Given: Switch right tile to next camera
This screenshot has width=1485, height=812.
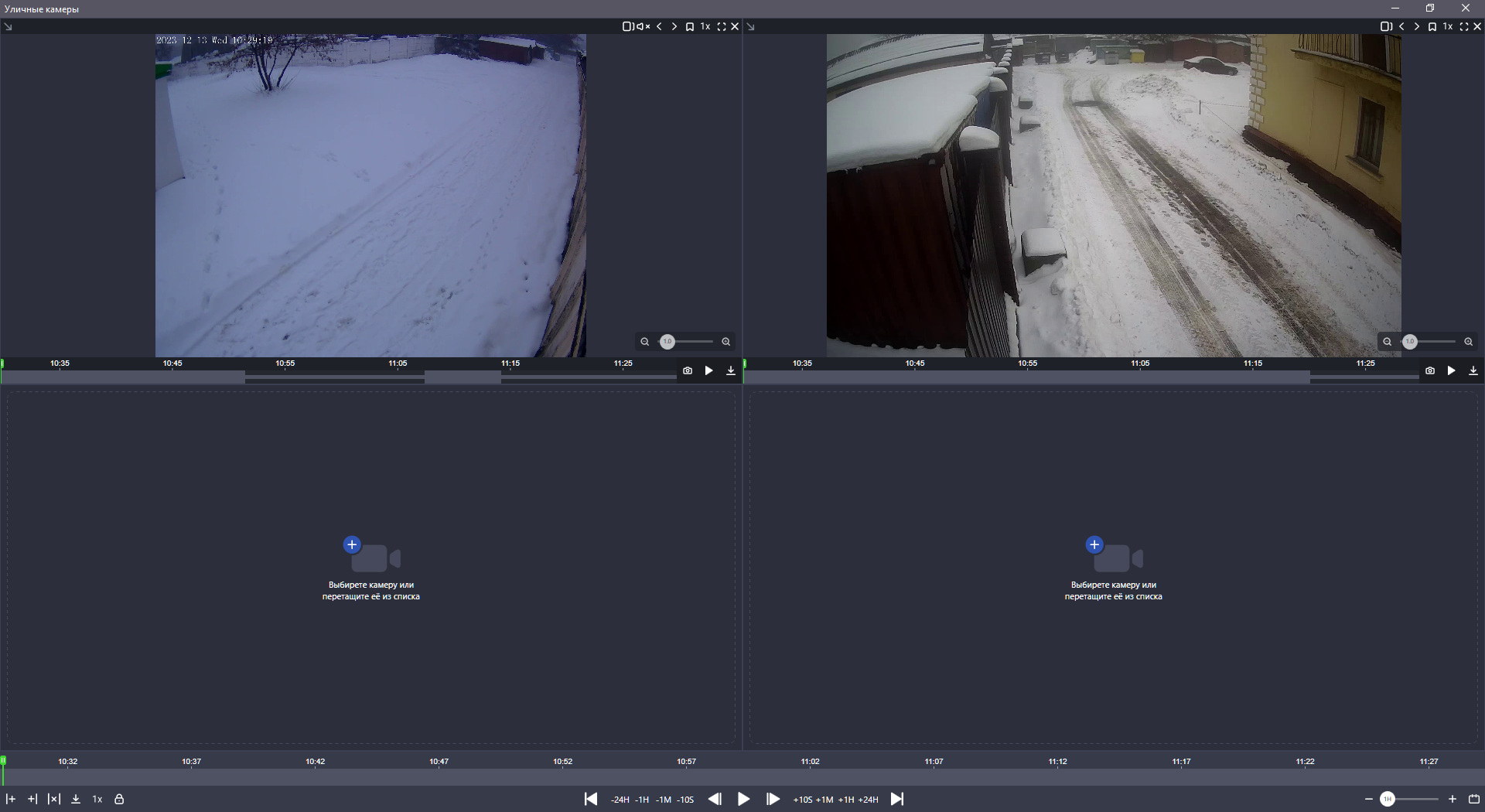Looking at the screenshot, I should tap(1416, 26).
